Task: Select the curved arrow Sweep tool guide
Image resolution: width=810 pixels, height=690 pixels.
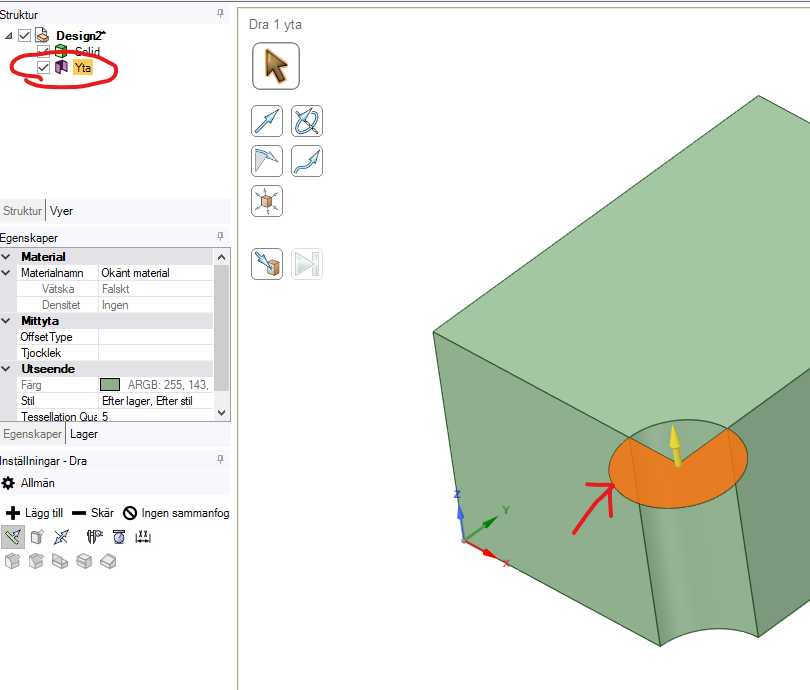Action: coord(307,161)
